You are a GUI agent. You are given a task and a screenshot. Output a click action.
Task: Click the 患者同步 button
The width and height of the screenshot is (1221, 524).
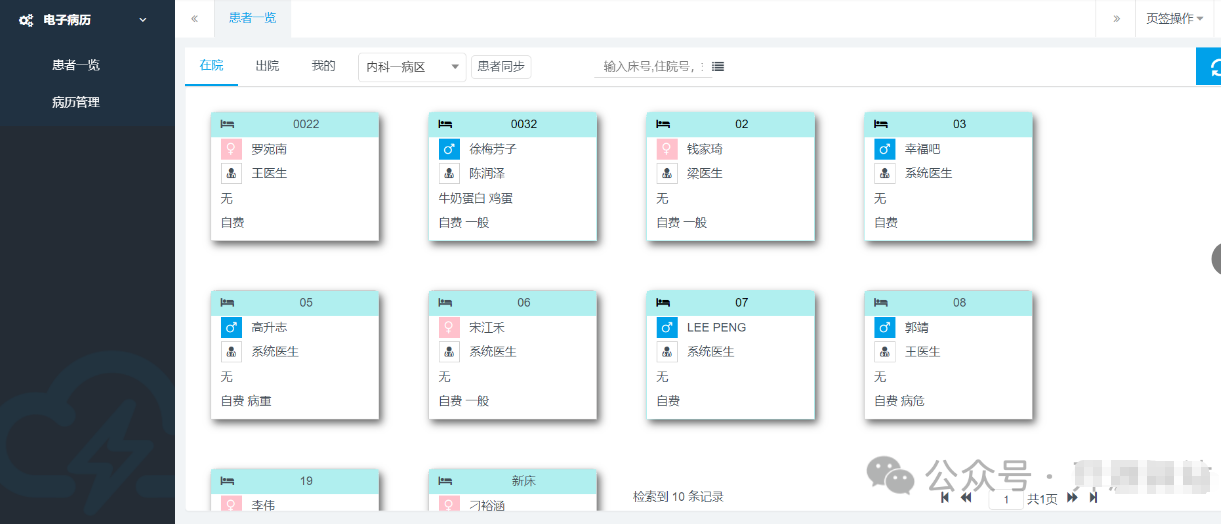click(501, 67)
